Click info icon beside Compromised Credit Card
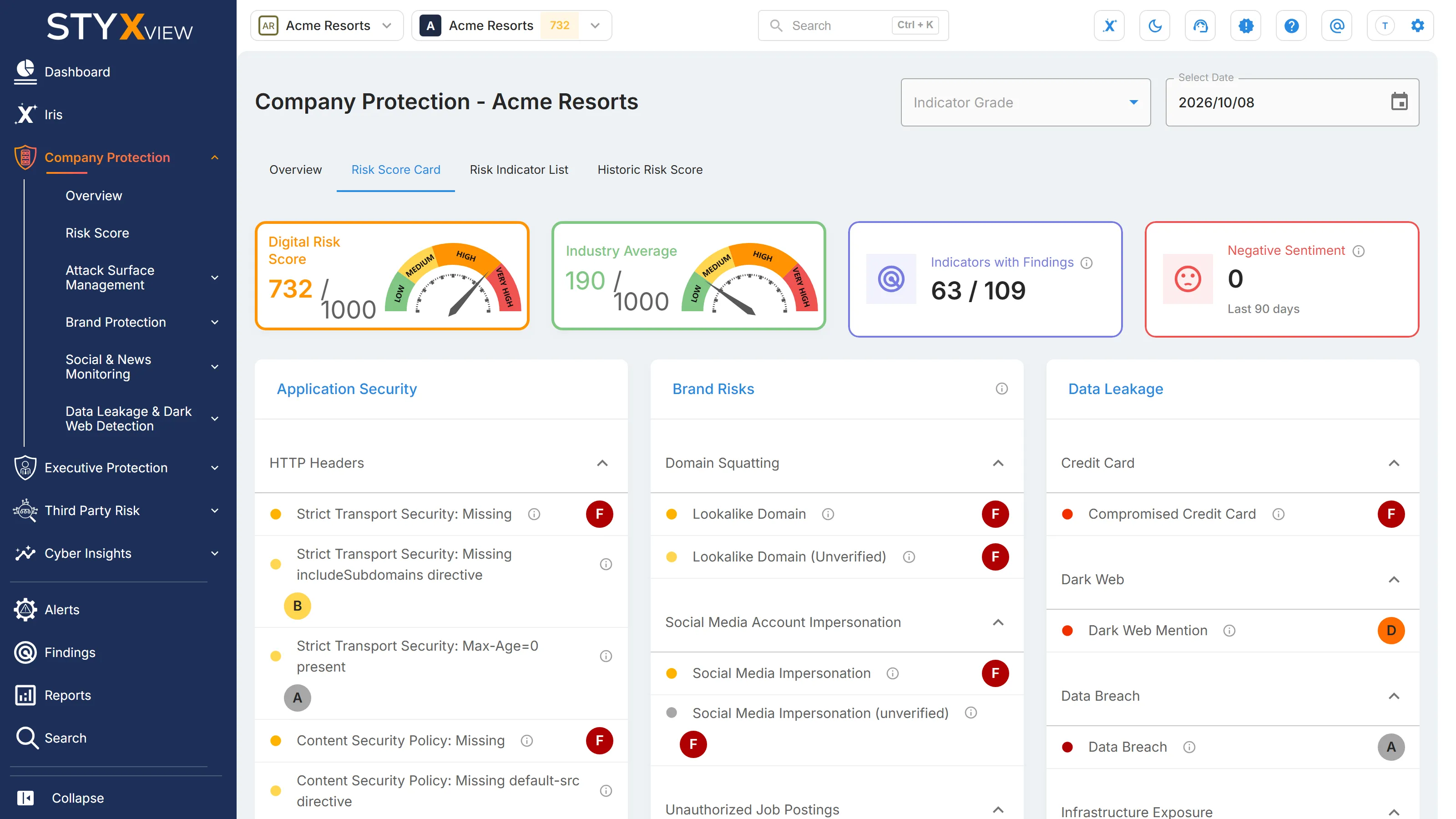 click(1279, 514)
